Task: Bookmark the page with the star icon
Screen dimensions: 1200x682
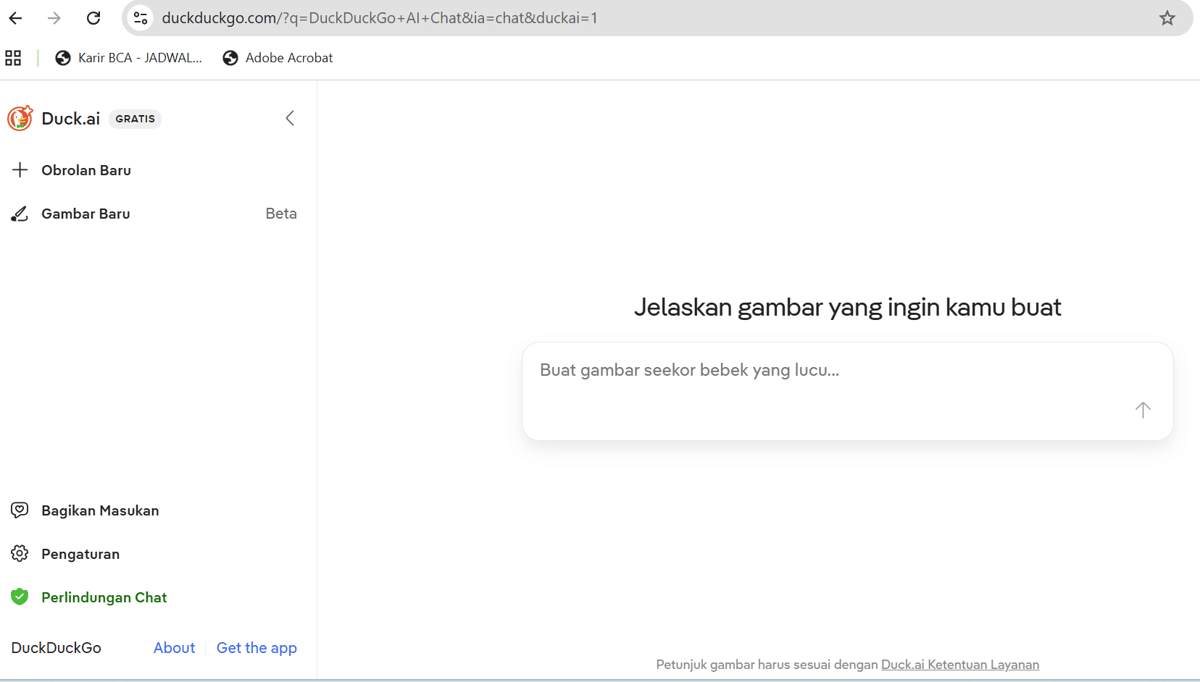Action: [x=1166, y=17]
